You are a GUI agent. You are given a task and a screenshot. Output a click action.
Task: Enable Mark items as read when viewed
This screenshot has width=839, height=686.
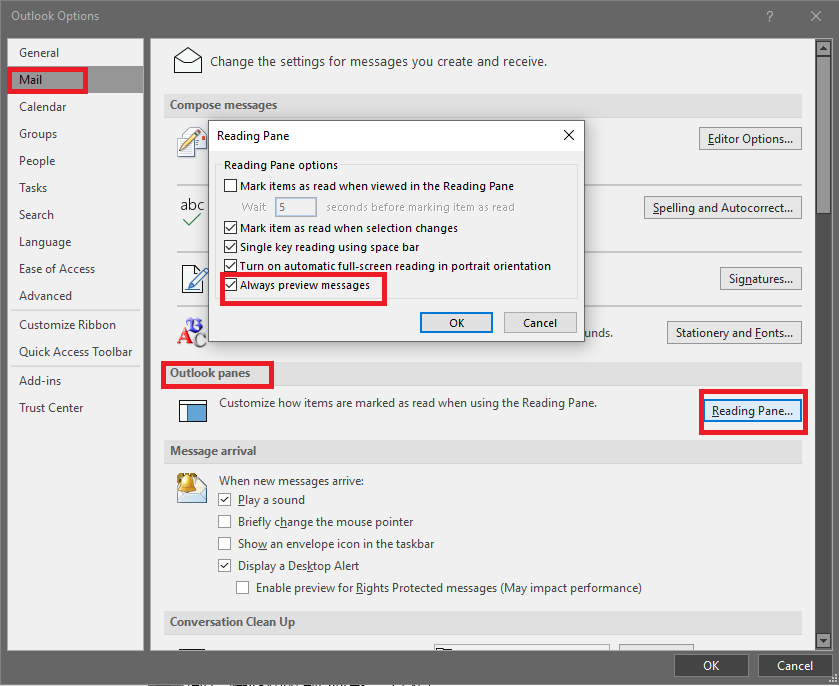coord(231,186)
